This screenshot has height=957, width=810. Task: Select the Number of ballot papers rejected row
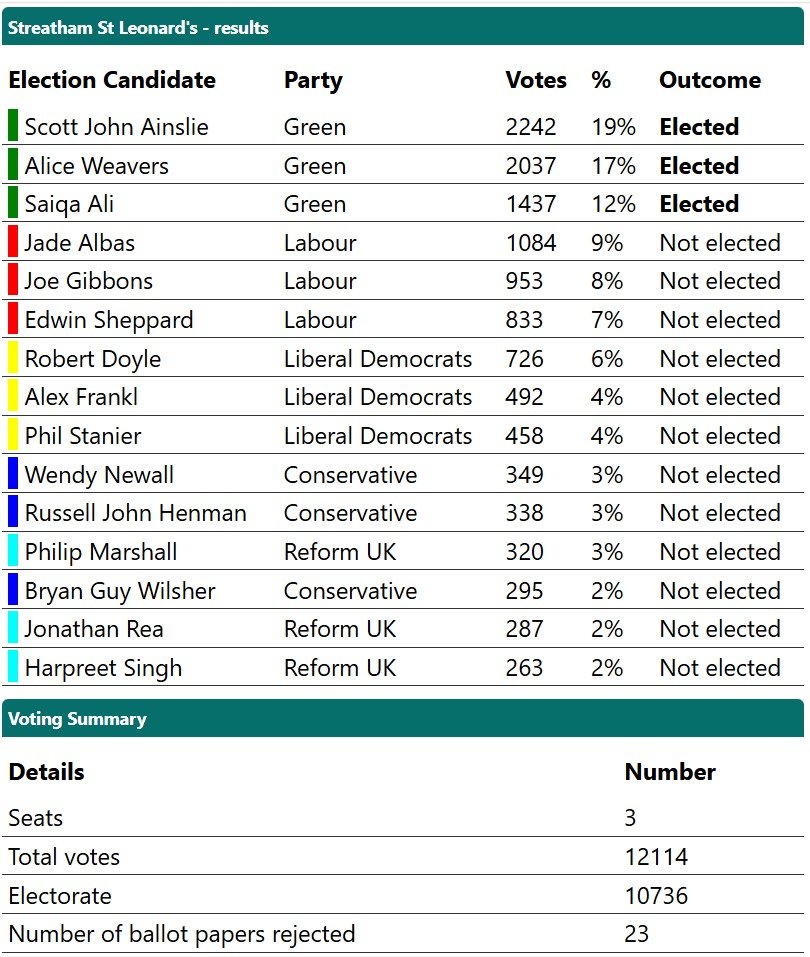pyautogui.click(x=403, y=934)
